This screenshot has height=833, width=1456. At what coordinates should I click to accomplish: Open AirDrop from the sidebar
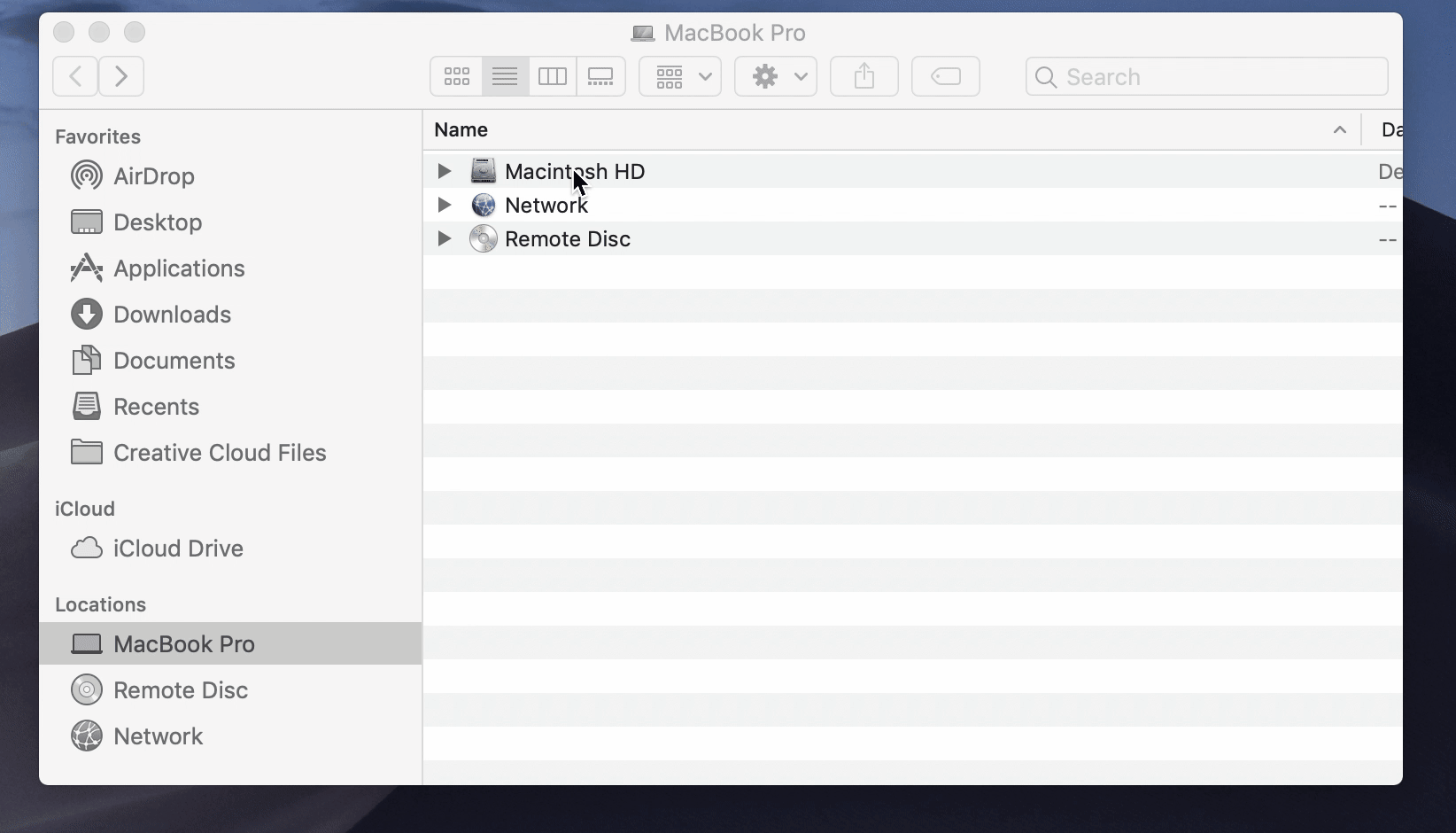click(154, 176)
